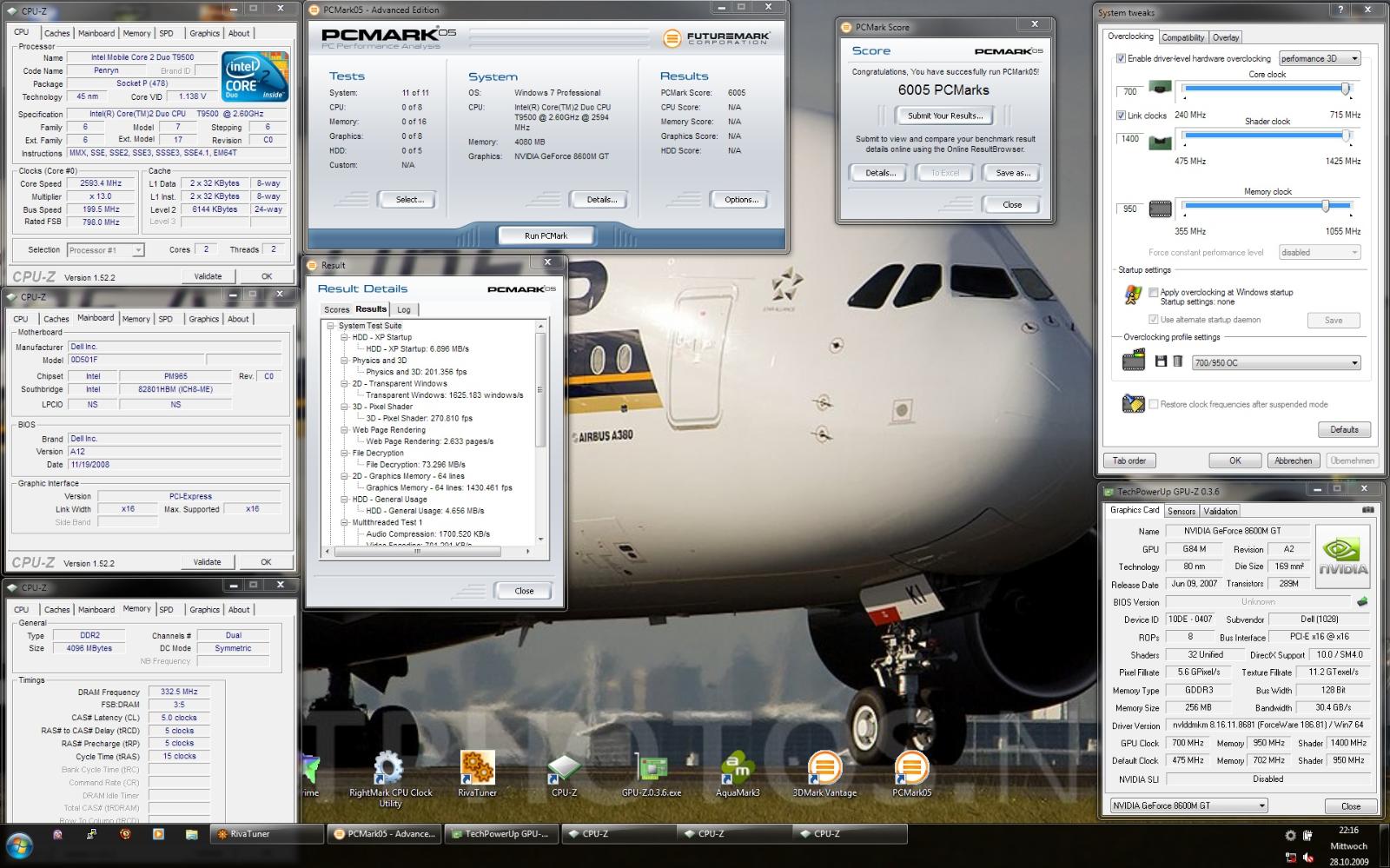This screenshot has width=1390, height=868.
Task: Open the Log tab in Result Details
Action: [404, 309]
